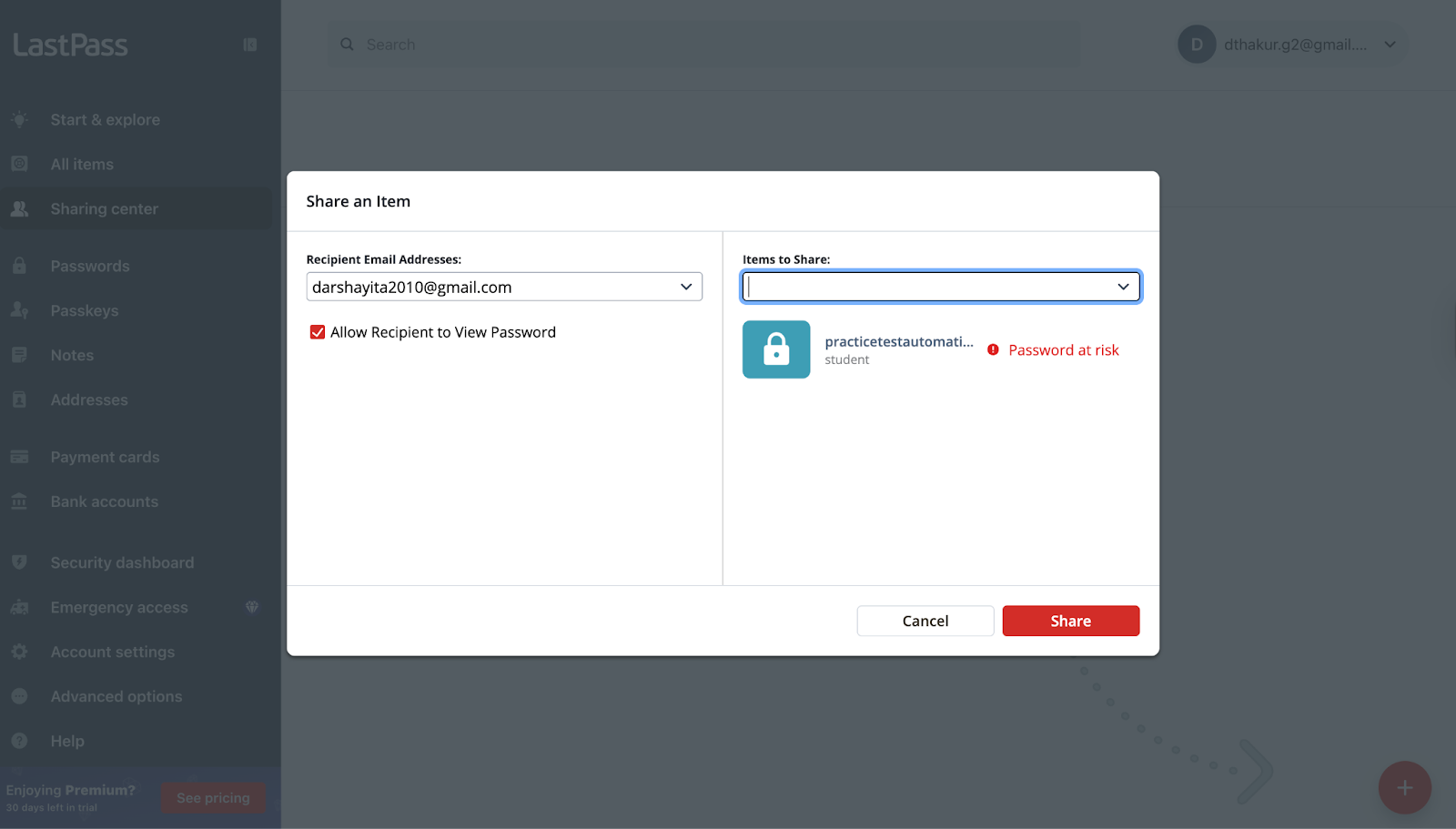Click the Passkeys icon in sidebar
Viewport: 1456px width, 829px height.
pos(19,310)
